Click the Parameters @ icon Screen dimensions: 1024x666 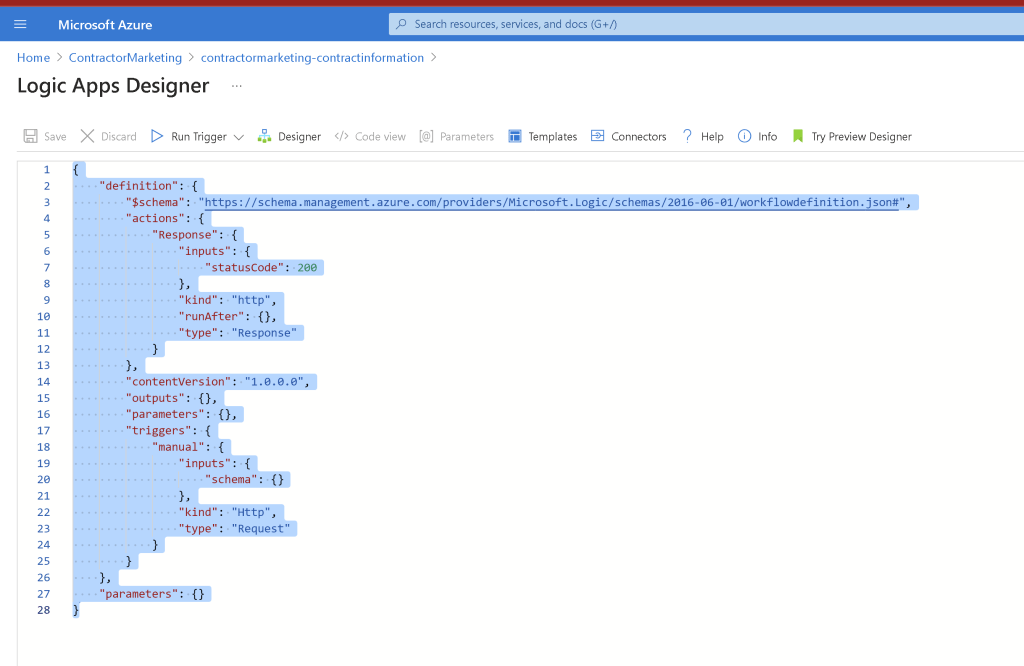426,136
